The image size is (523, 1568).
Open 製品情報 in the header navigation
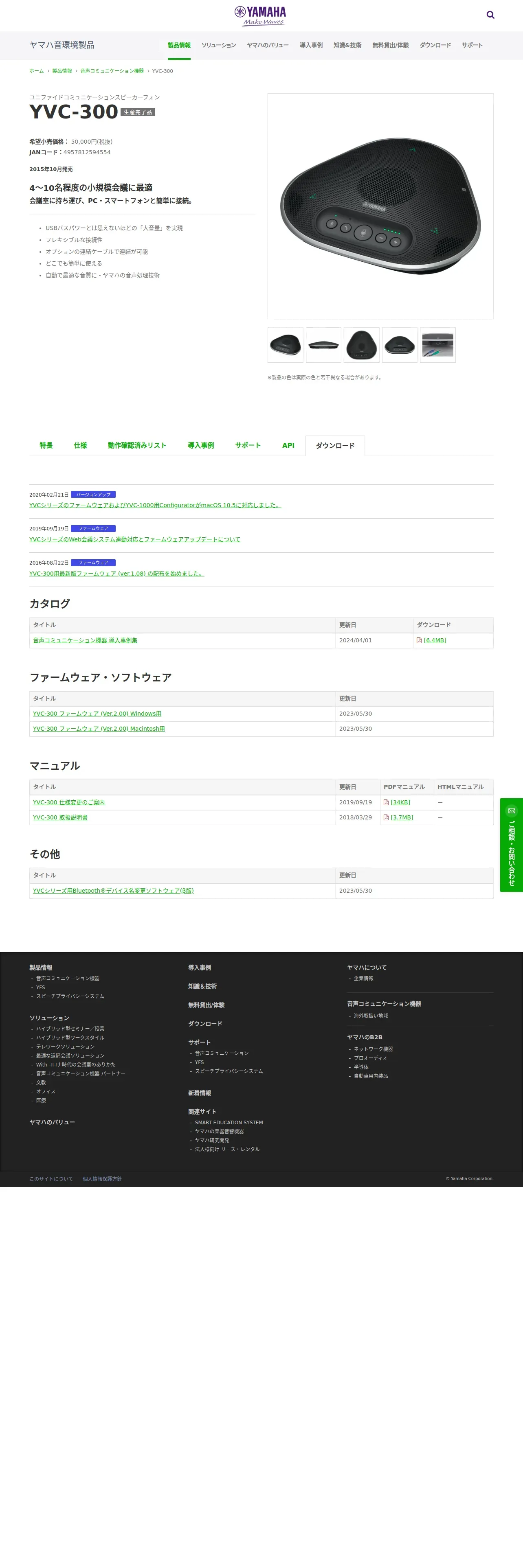(x=179, y=45)
